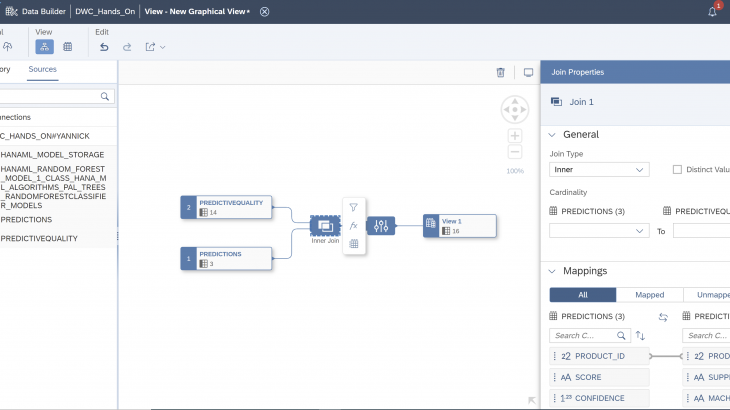The image size is (730, 410).
Task: Delete selected node with trash icon
Action: pos(501,72)
